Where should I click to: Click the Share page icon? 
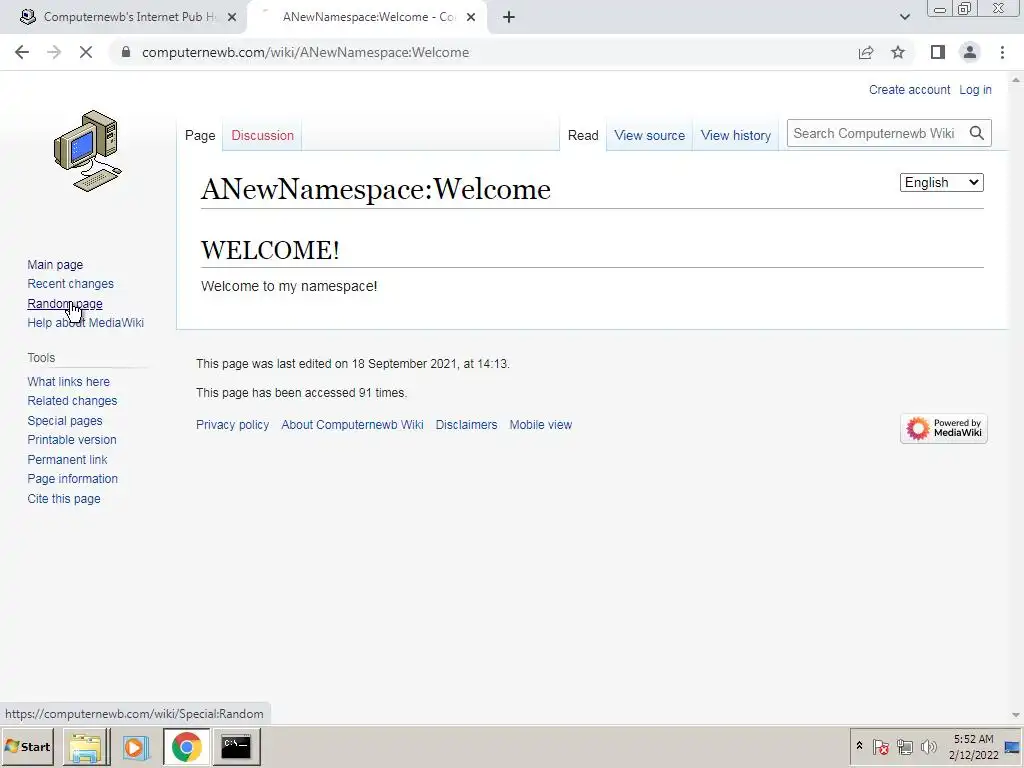point(866,52)
